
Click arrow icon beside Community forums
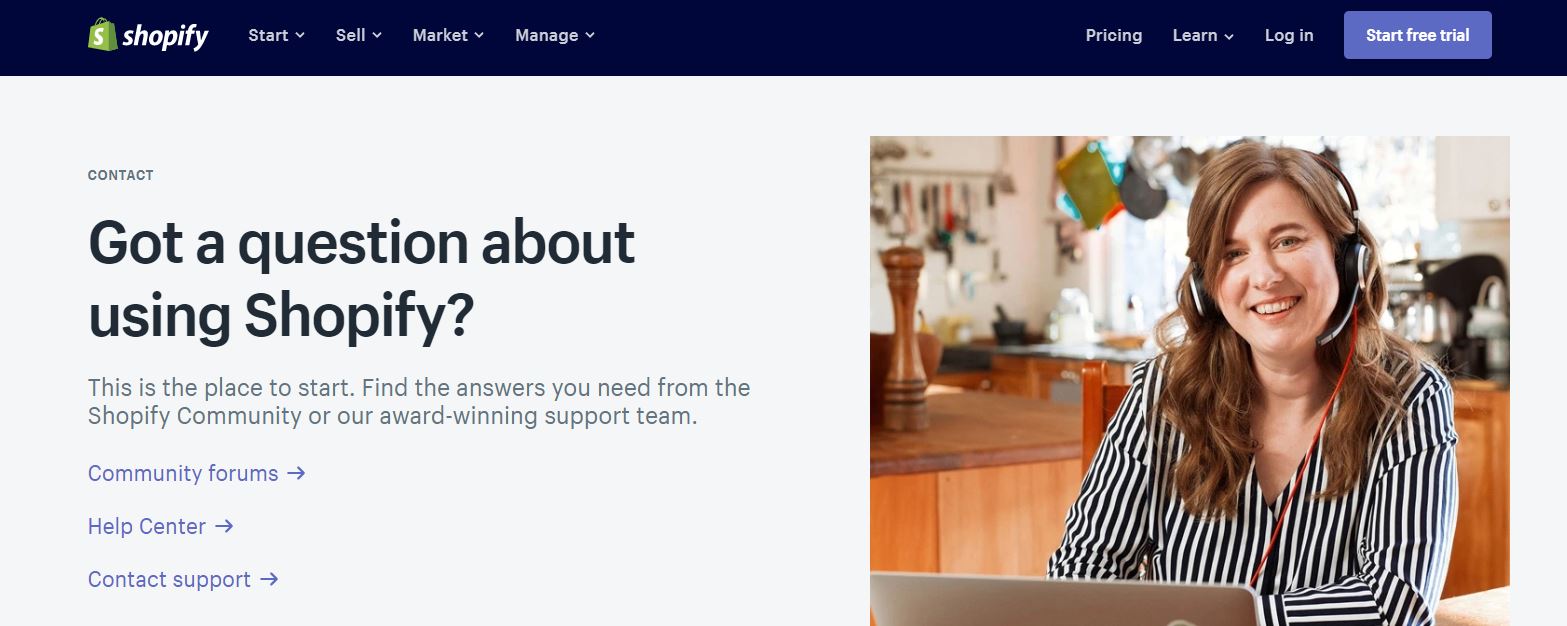(296, 473)
